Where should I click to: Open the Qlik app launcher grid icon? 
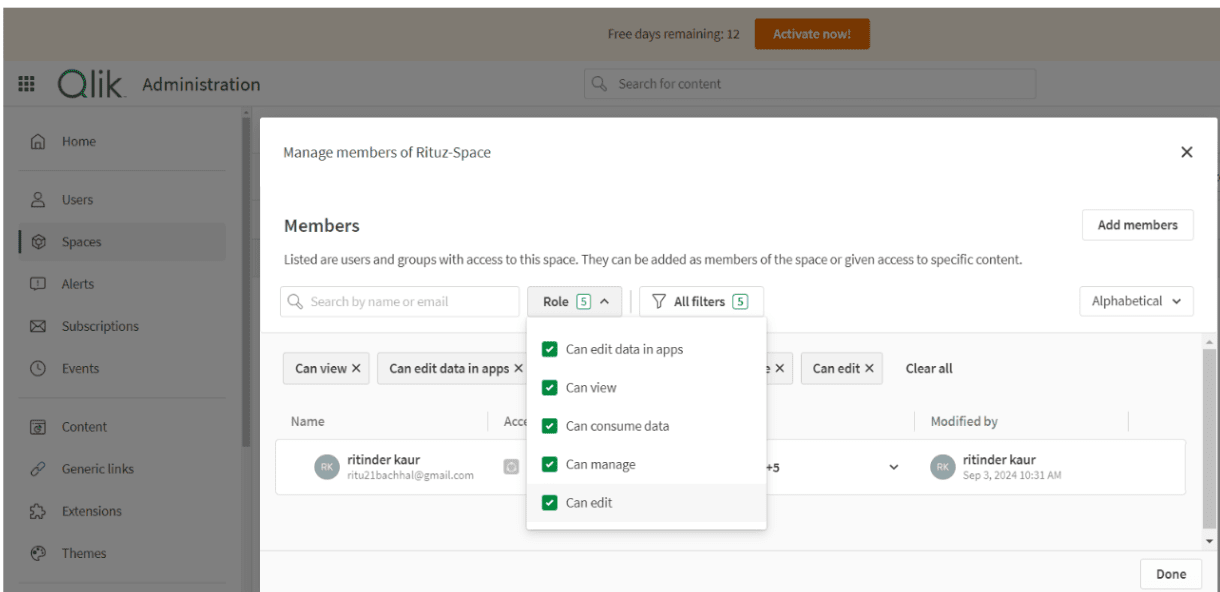tap(27, 83)
